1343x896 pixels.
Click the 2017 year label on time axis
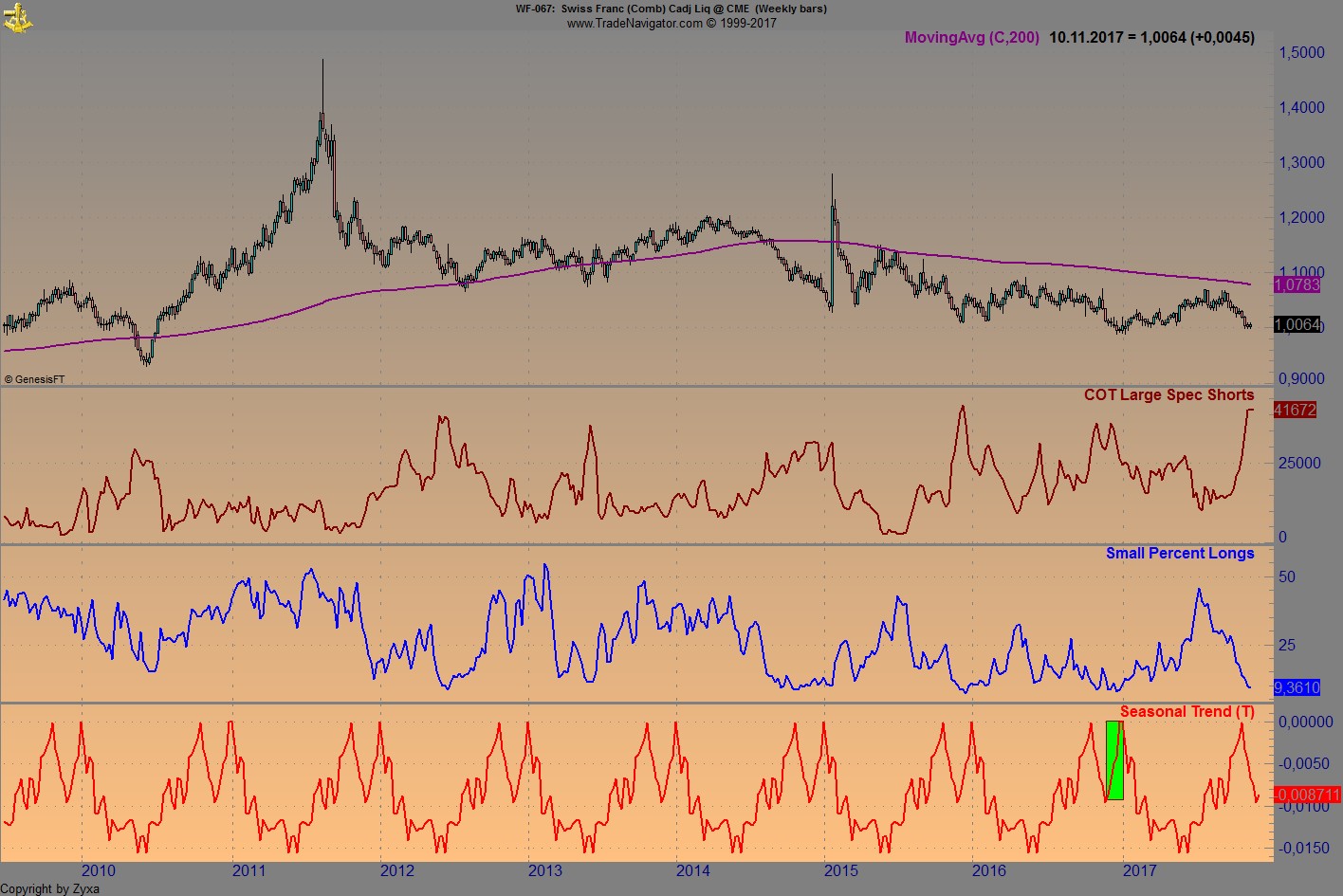pyautogui.click(x=1139, y=871)
